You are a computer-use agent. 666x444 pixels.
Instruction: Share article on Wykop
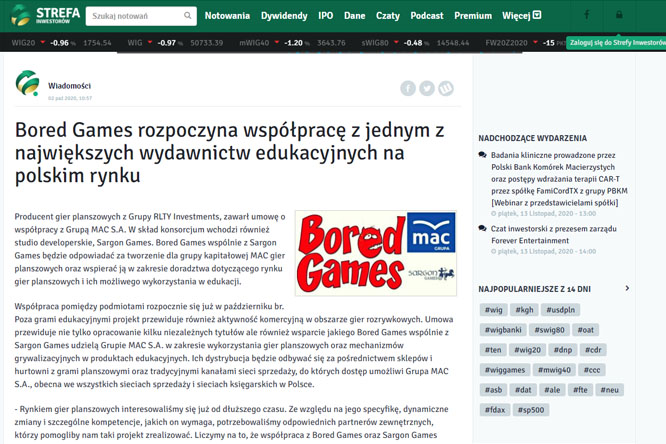click(446, 88)
